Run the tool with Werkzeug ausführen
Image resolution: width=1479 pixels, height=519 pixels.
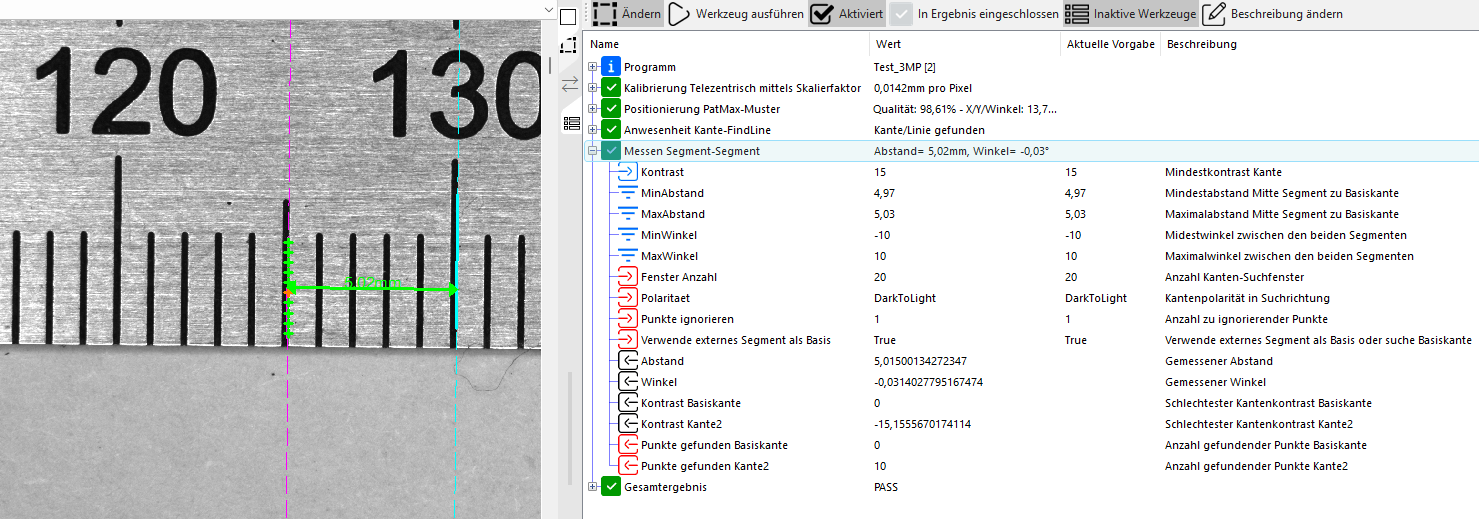679,14
